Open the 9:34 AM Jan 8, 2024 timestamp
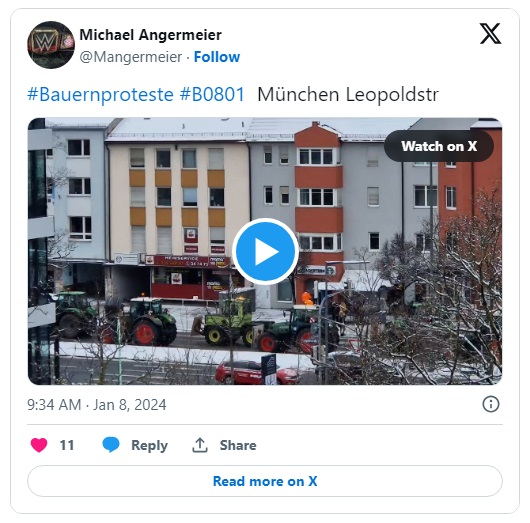This screenshot has height=523, width=530. (97, 405)
